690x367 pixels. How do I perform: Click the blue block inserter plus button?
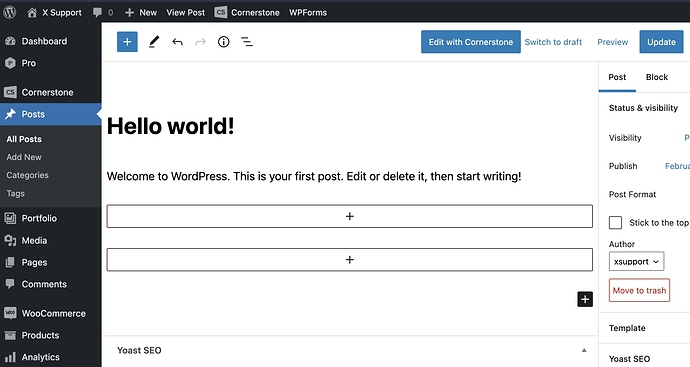tap(127, 42)
